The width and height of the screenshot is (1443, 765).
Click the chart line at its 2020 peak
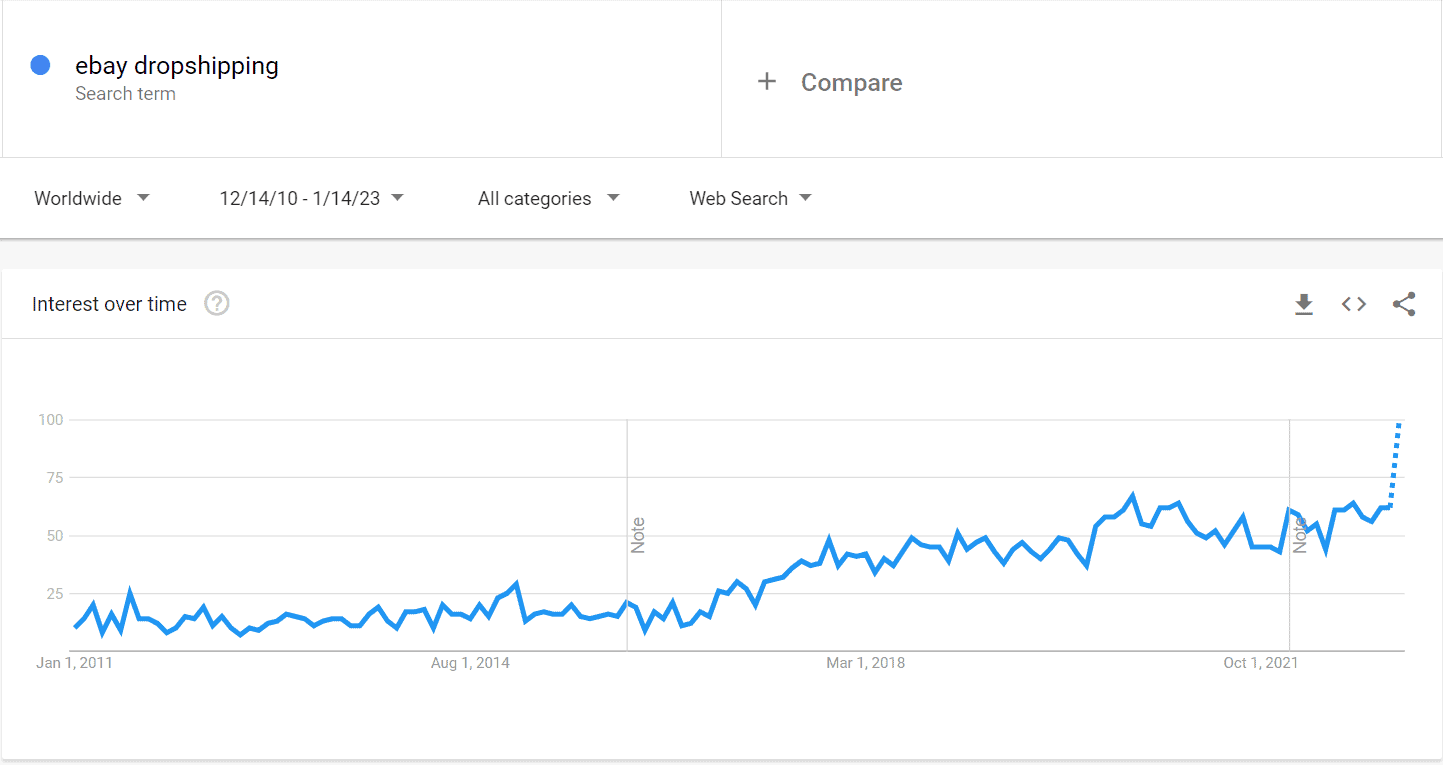tap(1131, 492)
